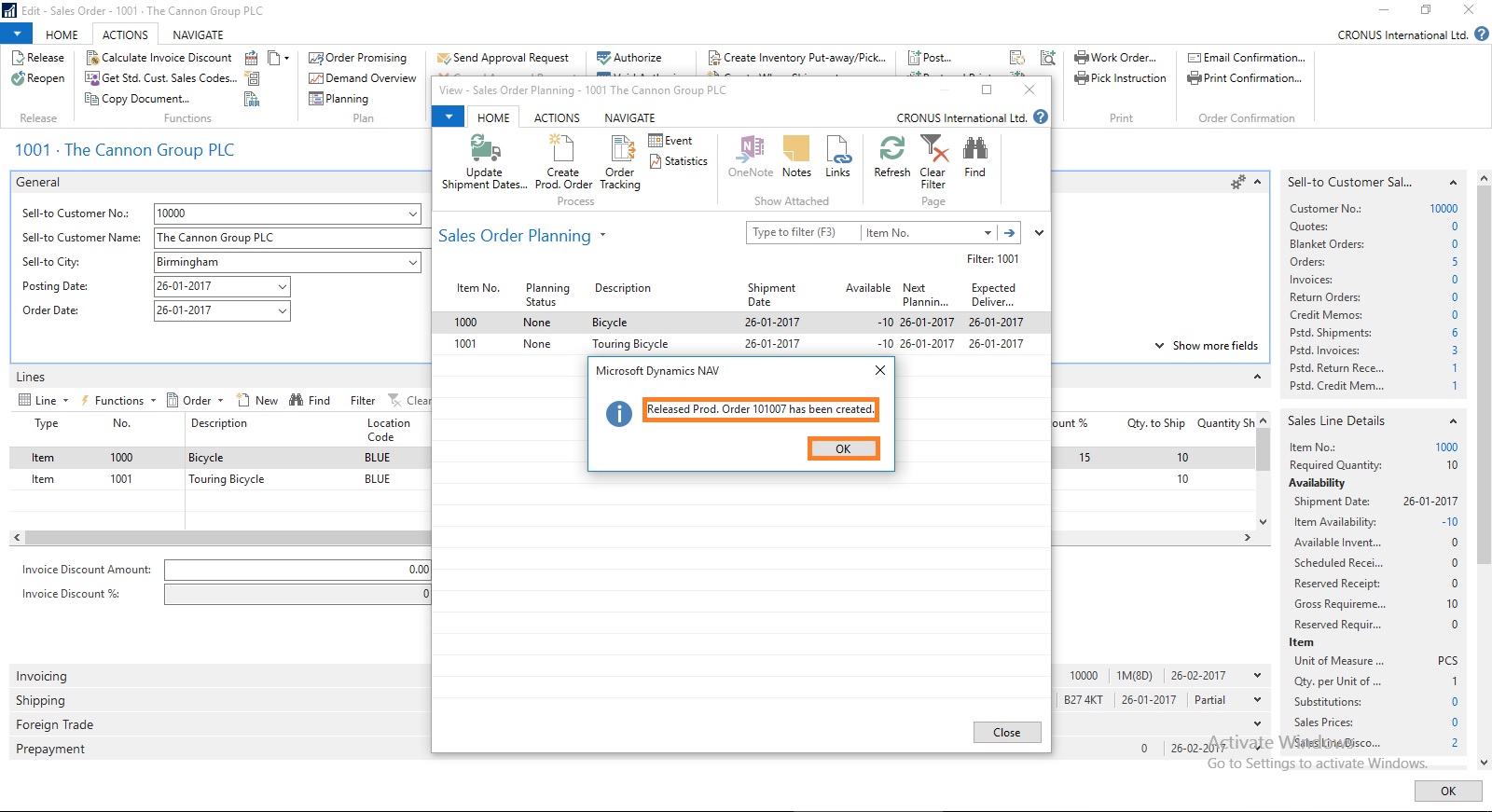The image size is (1492, 812).
Task: Click the Create Prod. Order icon
Action: (x=562, y=150)
